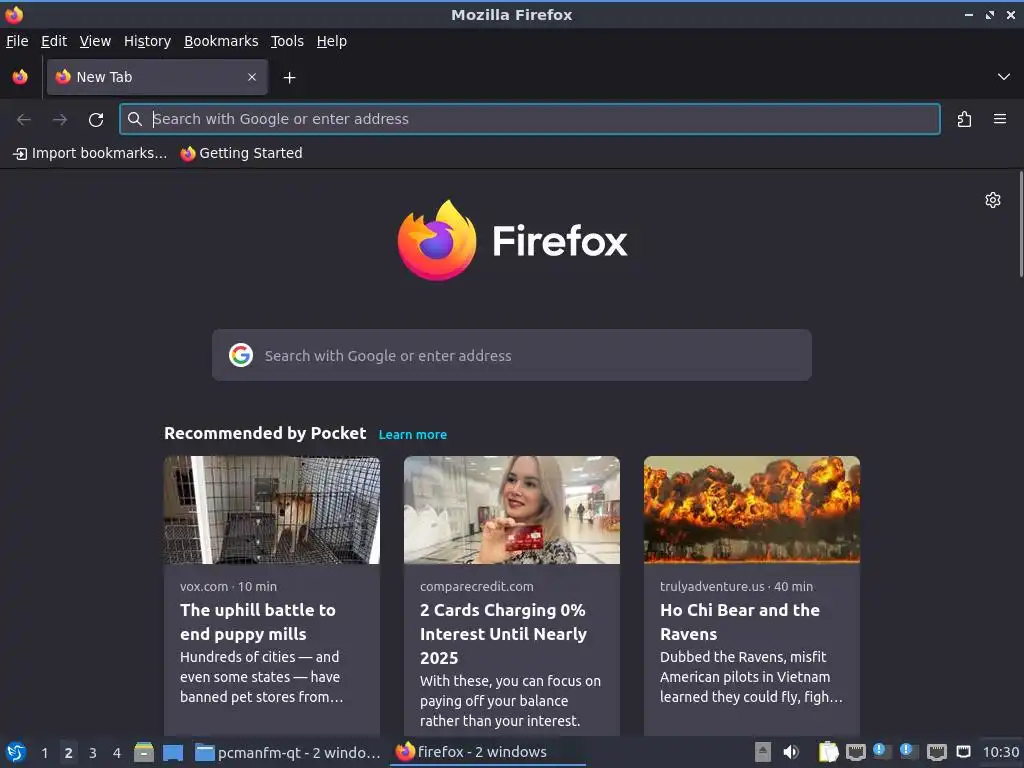1024x768 pixels.
Task: Open the Help menu
Action: point(332,41)
